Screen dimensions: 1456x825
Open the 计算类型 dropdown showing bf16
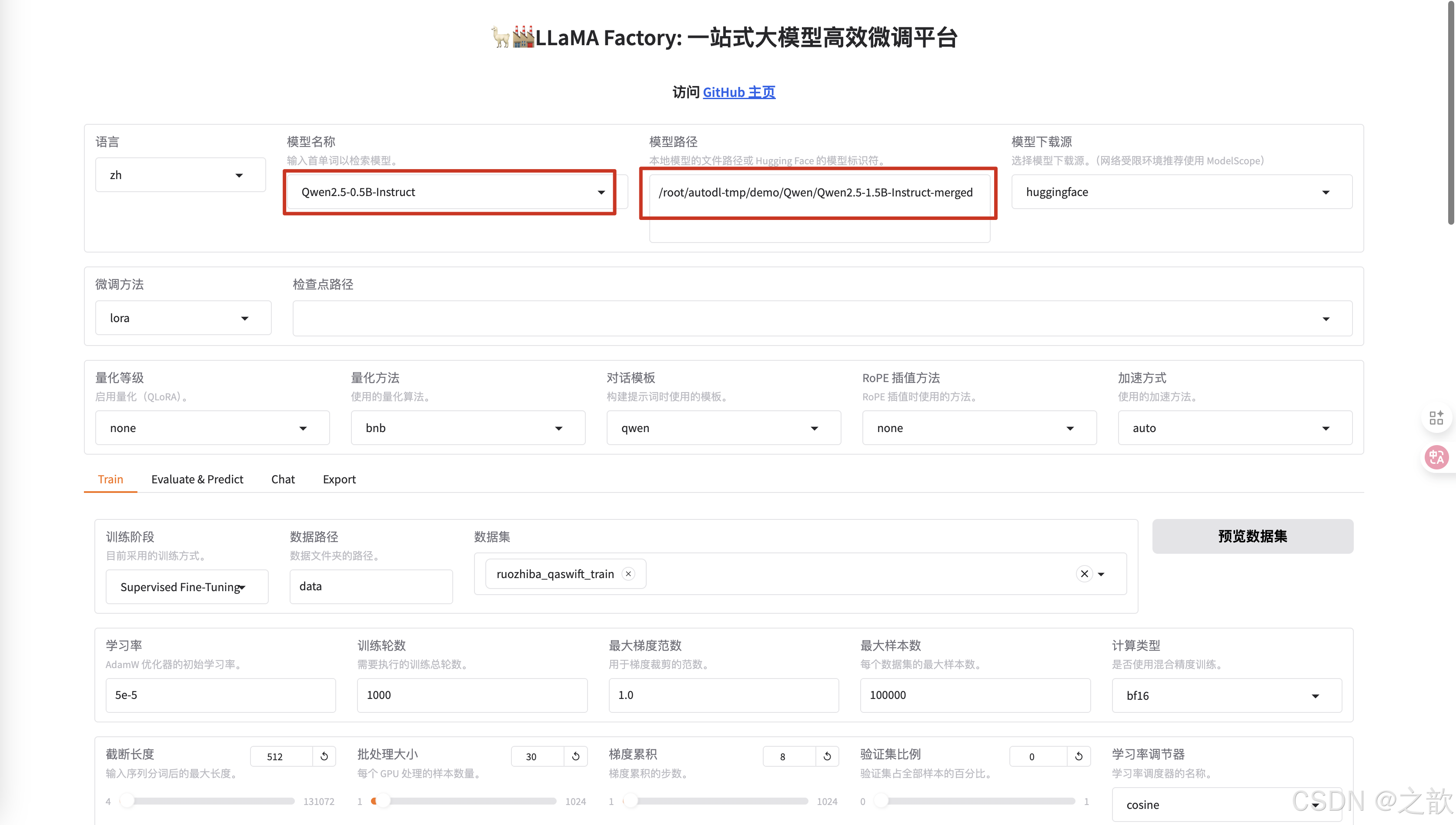pos(1226,695)
